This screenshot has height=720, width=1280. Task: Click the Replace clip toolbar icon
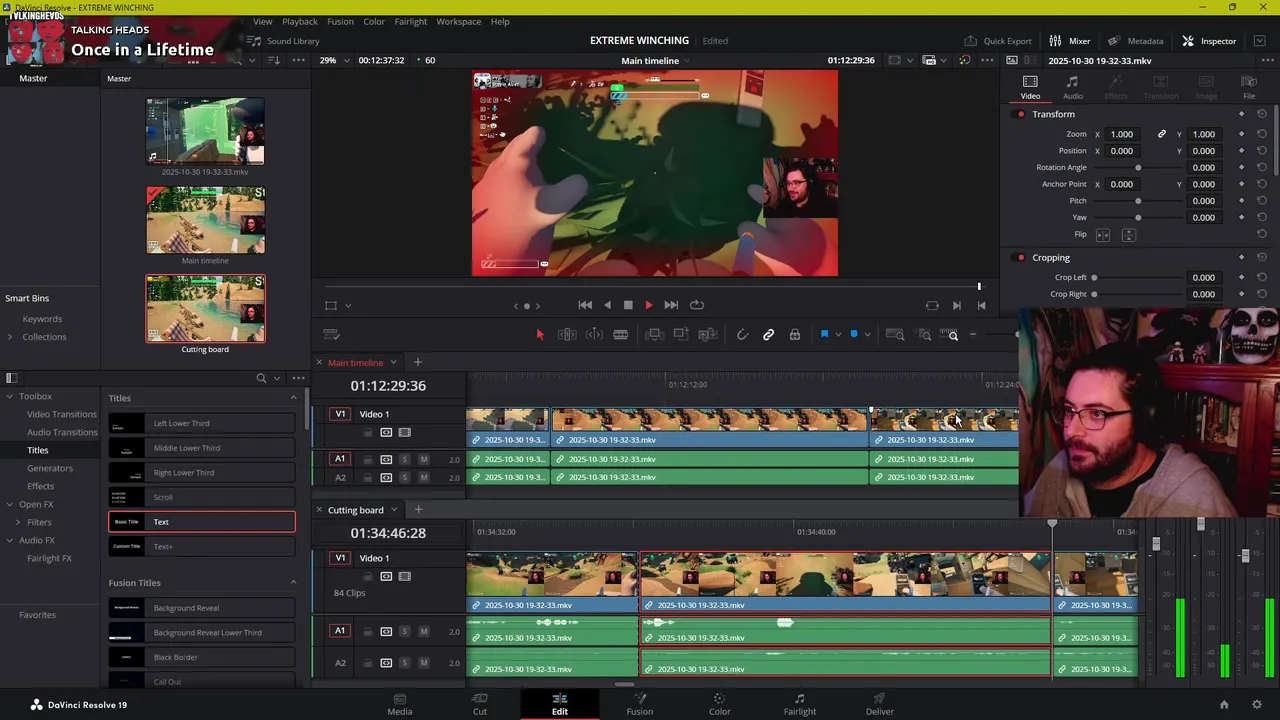(x=707, y=335)
